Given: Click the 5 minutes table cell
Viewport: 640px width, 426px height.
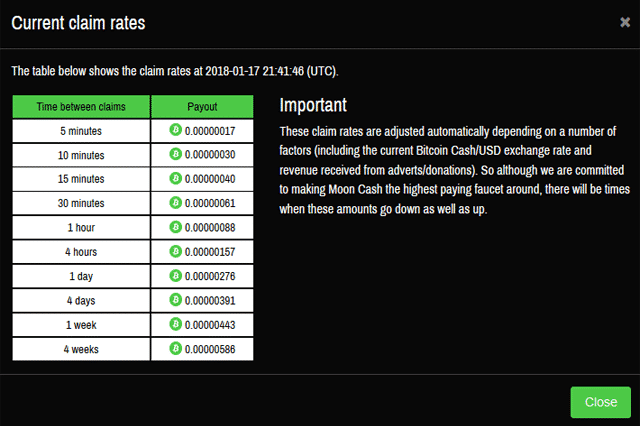Looking at the screenshot, I should pos(81,131).
